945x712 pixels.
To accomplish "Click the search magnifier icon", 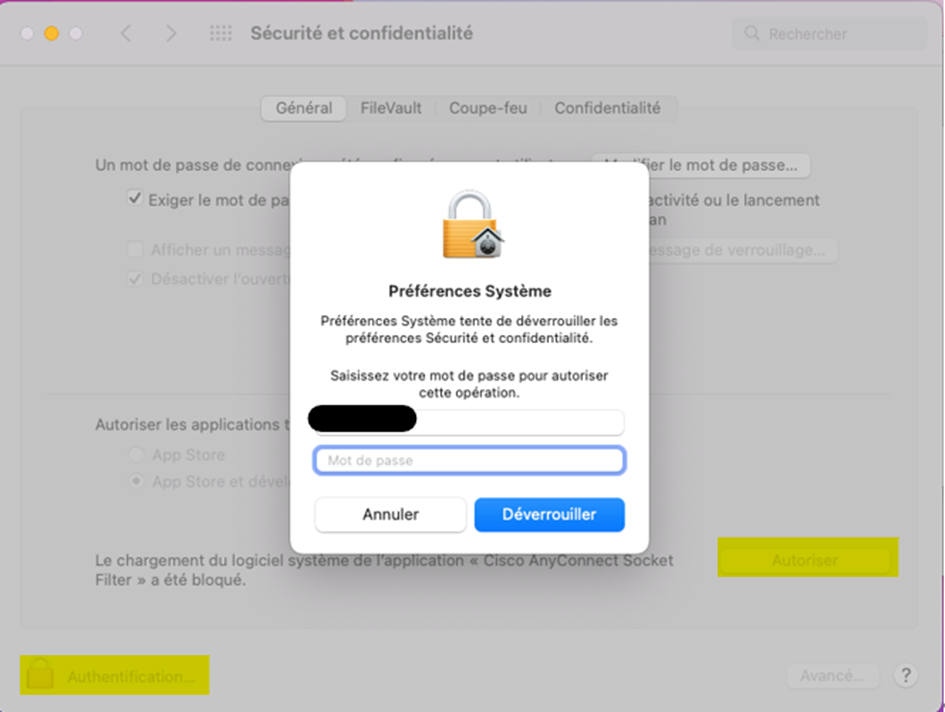I will (752, 33).
